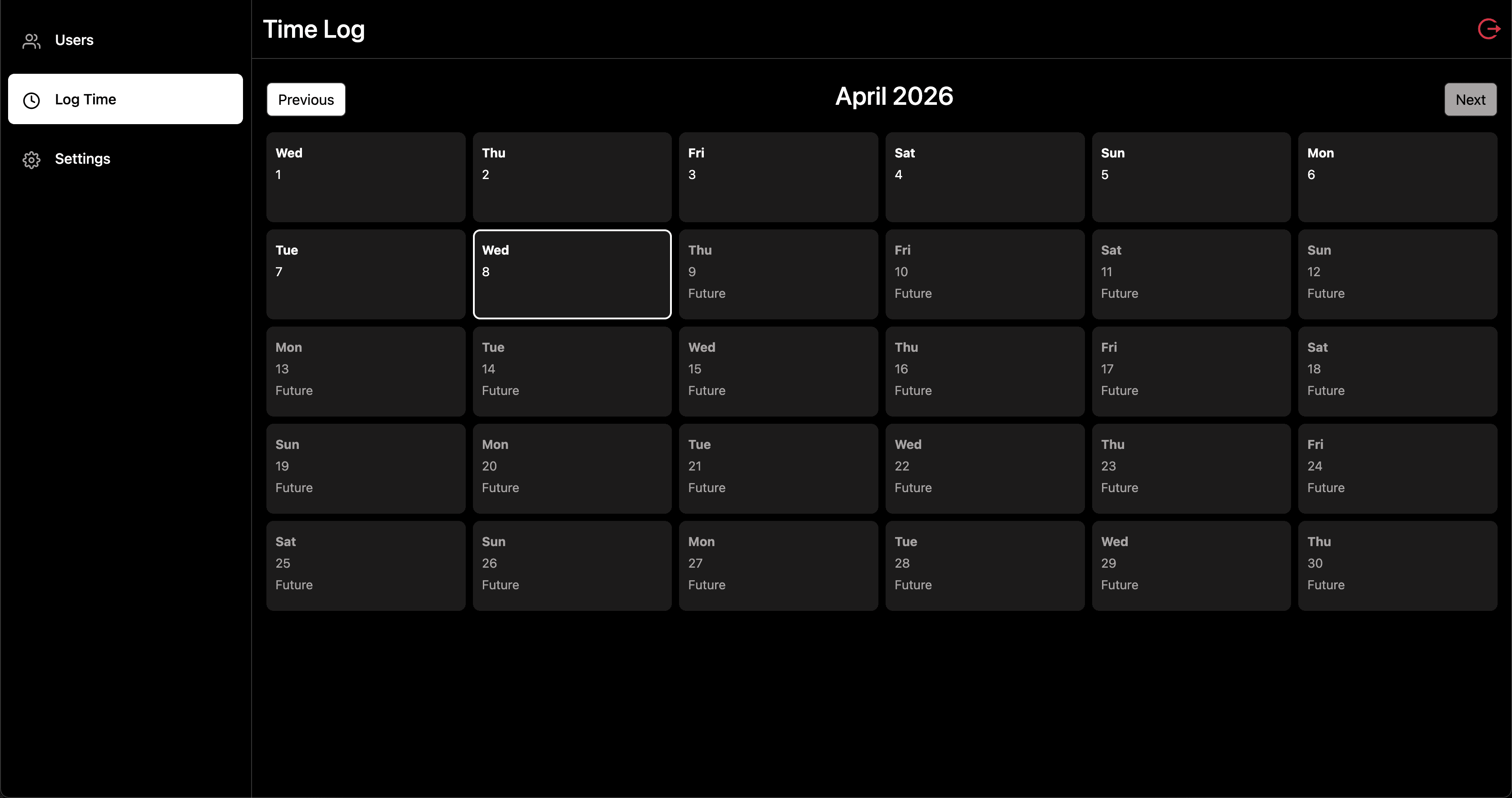Image resolution: width=1512 pixels, height=798 pixels.
Task: Click the Fri 10 future day card
Action: pyautogui.click(x=985, y=274)
